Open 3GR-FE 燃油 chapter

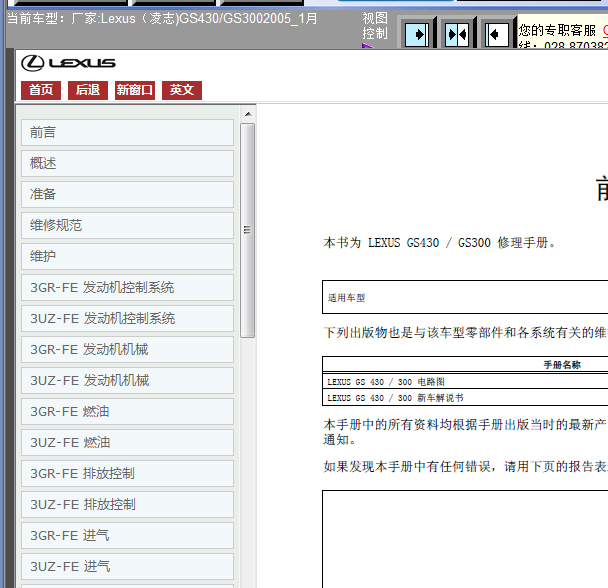click(128, 412)
